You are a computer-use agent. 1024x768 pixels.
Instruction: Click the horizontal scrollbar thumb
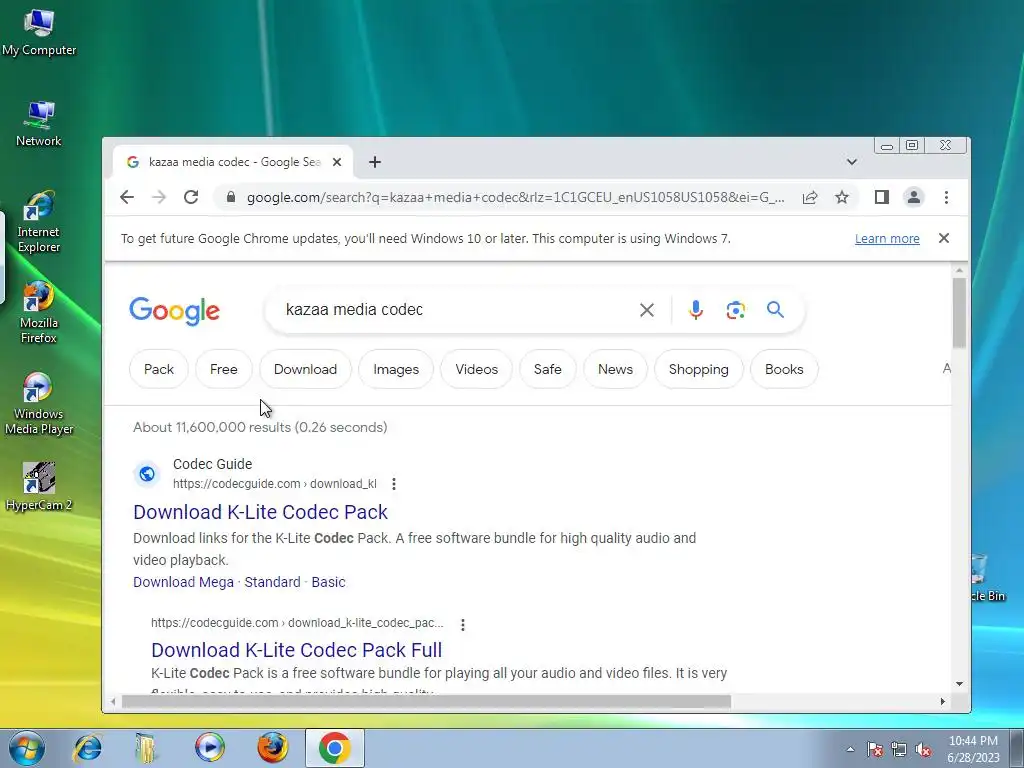pyautogui.click(x=426, y=701)
